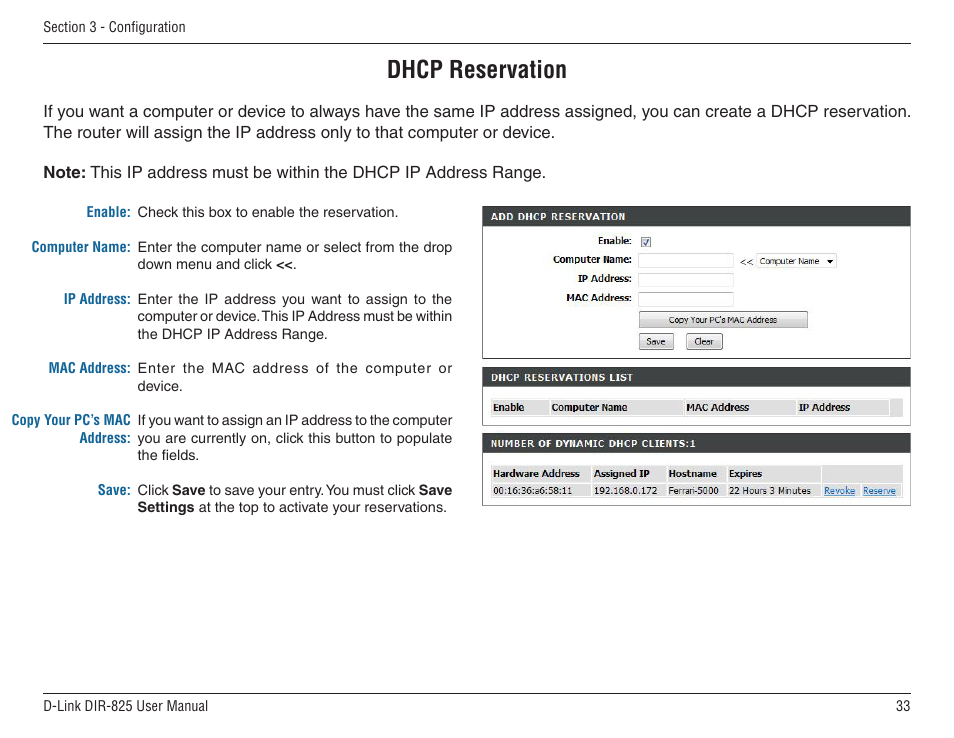Click the ADD DHCP RESERVATION panel title

[x=558, y=217]
